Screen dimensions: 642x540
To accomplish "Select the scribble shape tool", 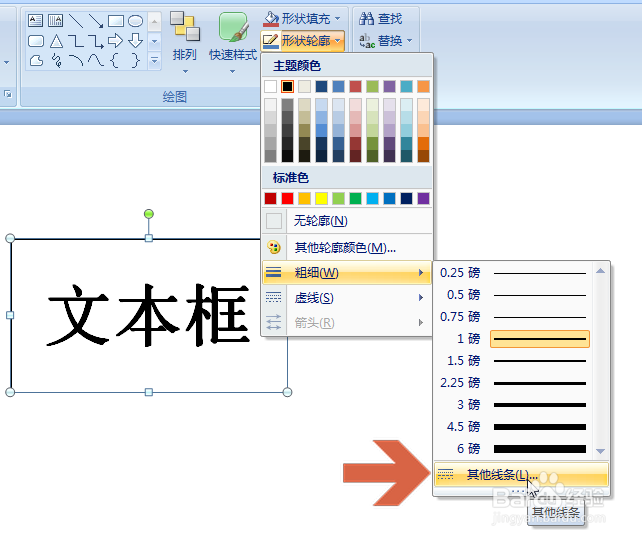I will click(x=57, y=61).
